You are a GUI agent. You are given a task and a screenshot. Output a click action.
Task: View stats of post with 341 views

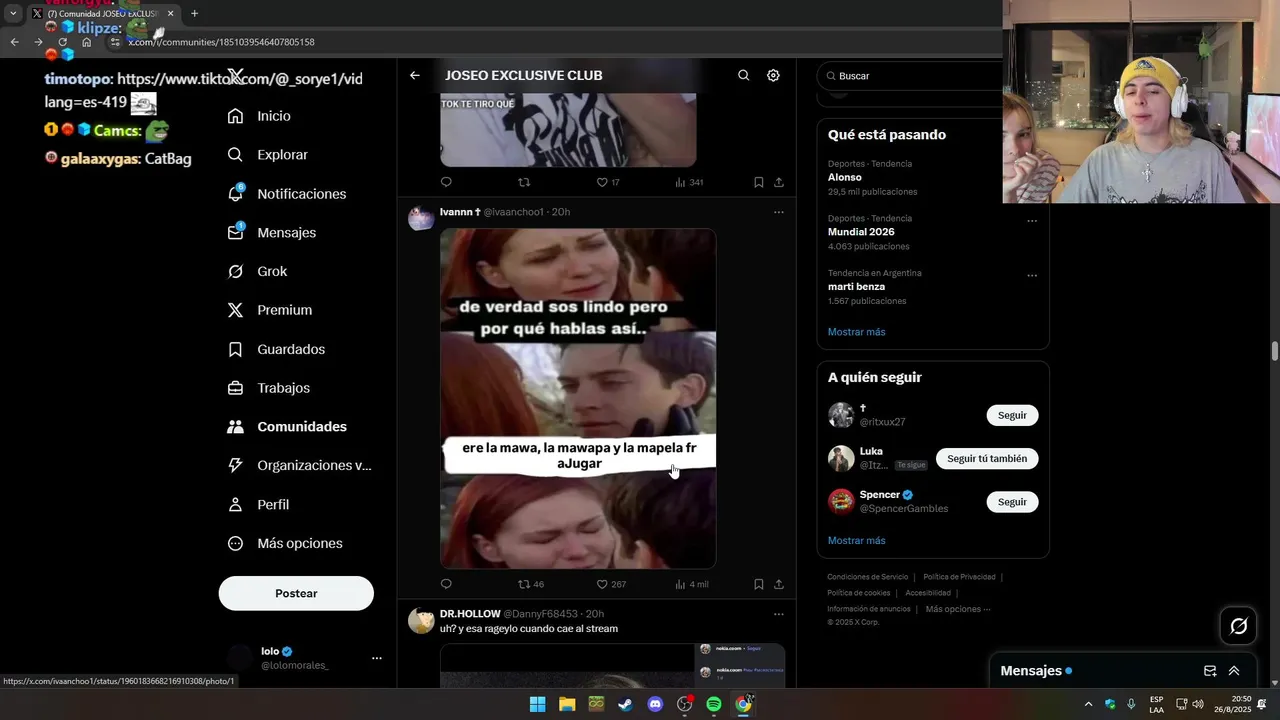click(689, 182)
